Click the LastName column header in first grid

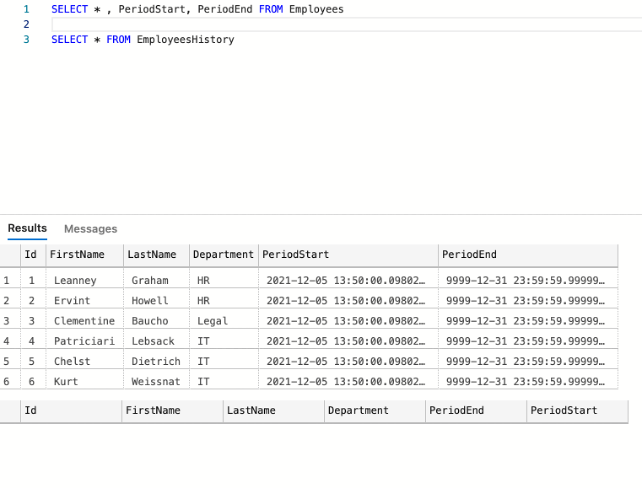[x=156, y=255]
